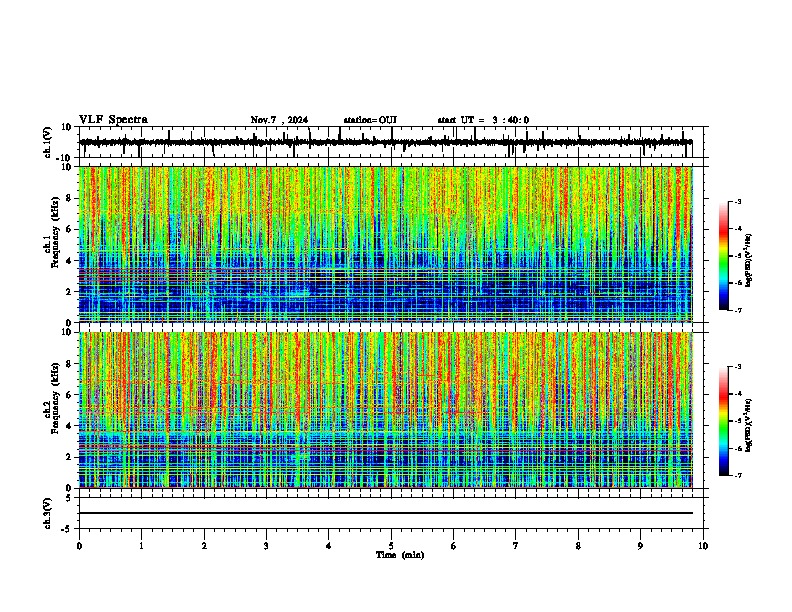Screen dimensions: 792x612
Task: Click the flat line in ch.3 panel
Action: 386,513
